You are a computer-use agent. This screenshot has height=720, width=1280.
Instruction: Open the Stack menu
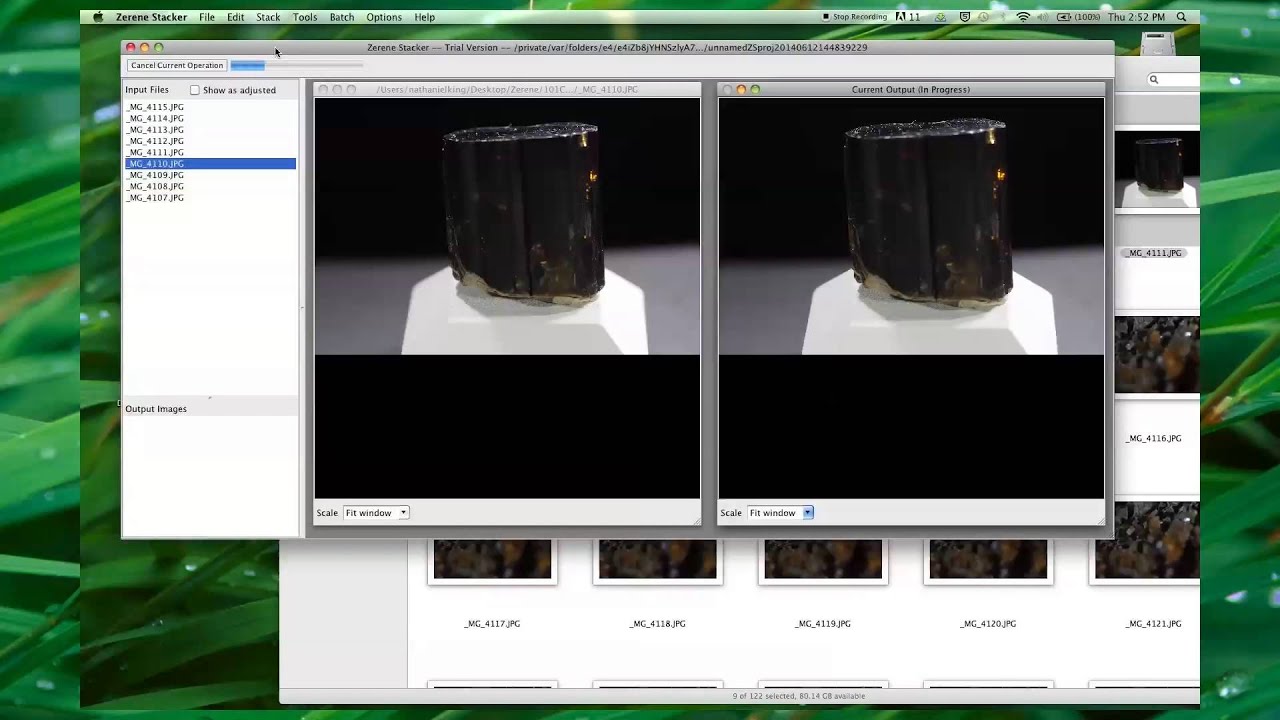pyautogui.click(x=268, y=17)
